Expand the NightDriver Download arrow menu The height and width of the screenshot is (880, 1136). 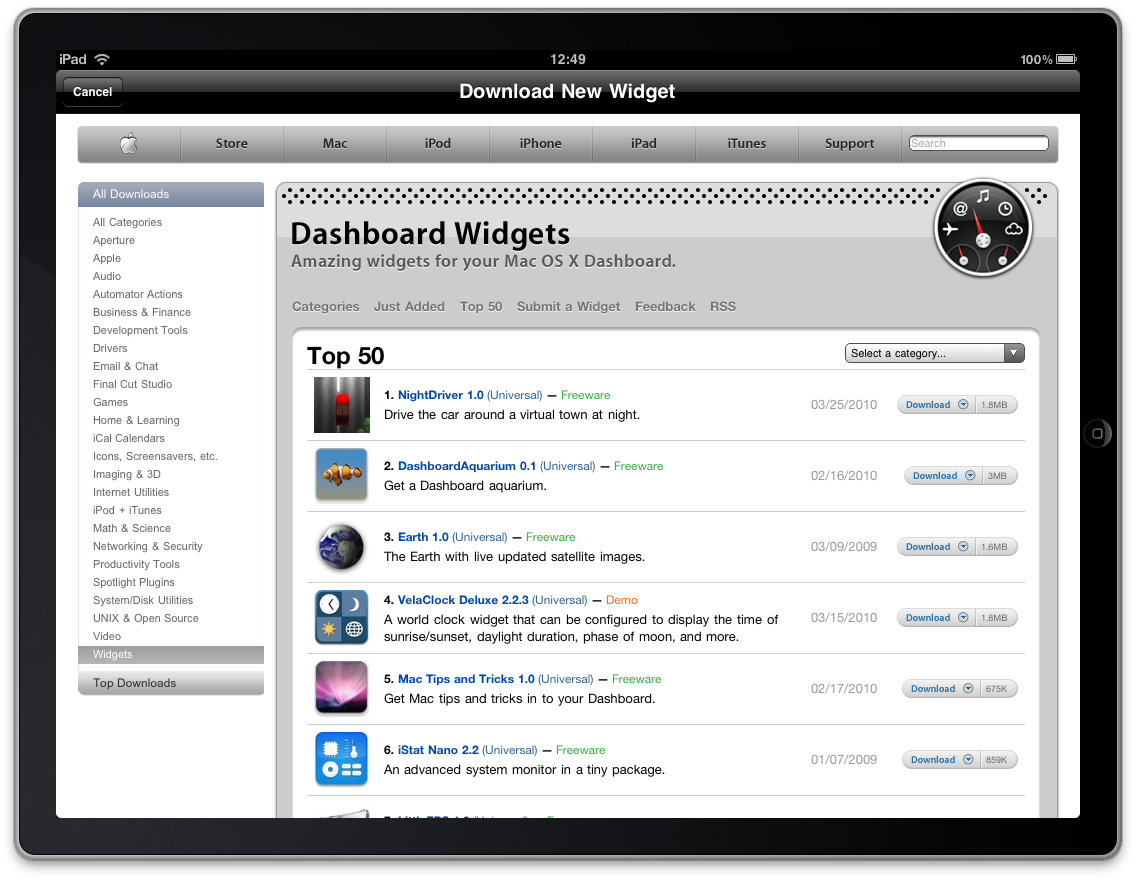coord(963,405)
